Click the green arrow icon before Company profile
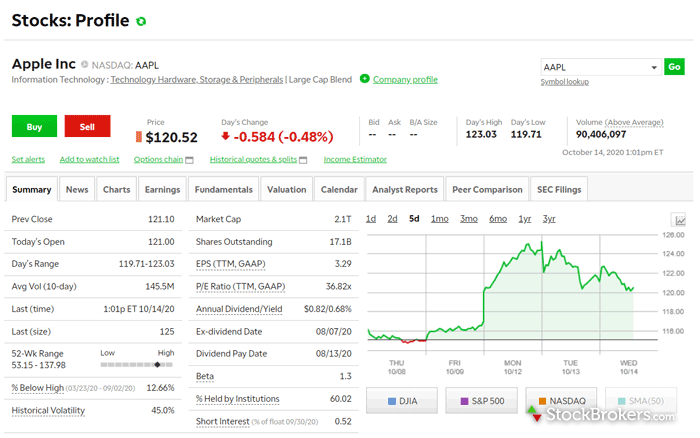The width and height of the screenshot is (700, 438). pyautogui.click(x=365, y=79)
